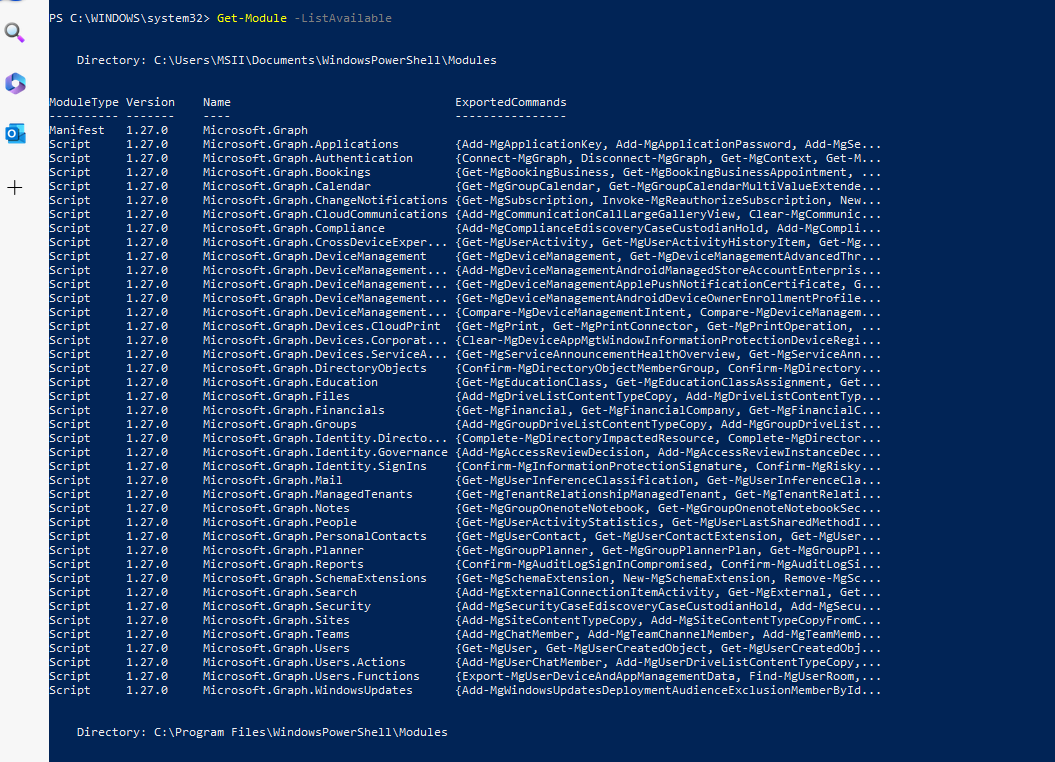
Task: Click the ModuleType column header
Action: tap(83, 101)
